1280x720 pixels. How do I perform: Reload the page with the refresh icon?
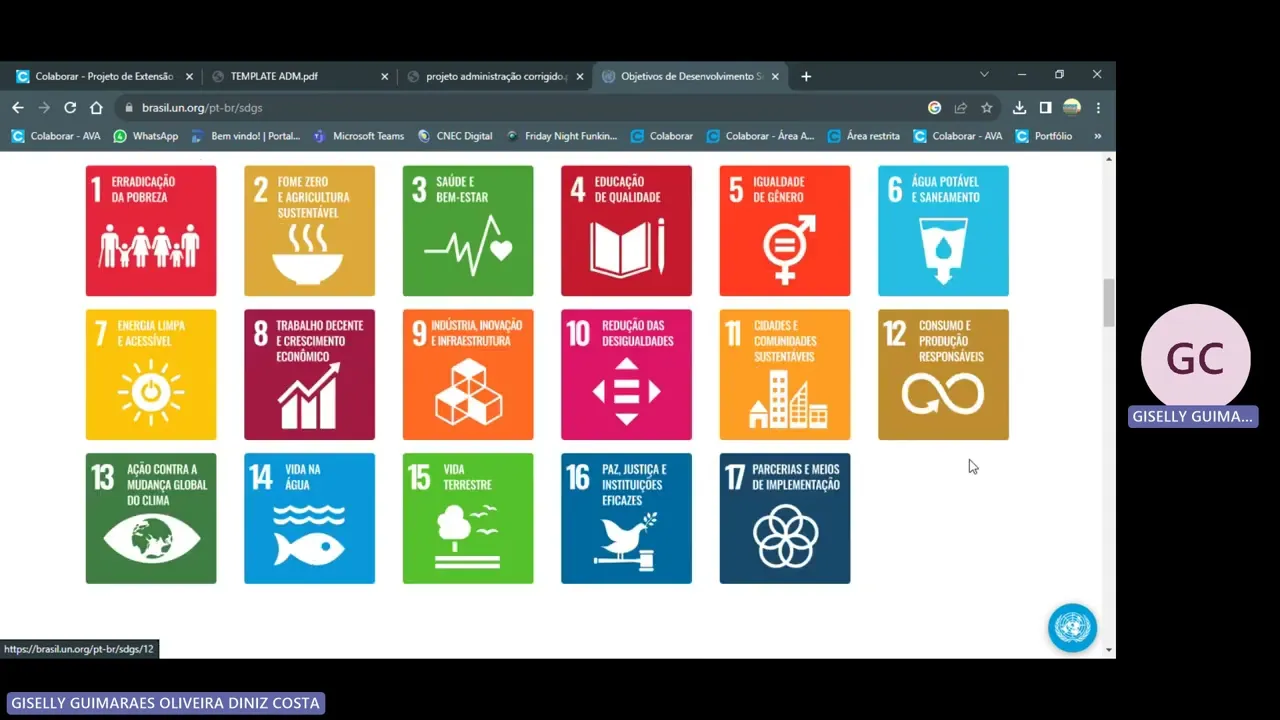click(x=70, y=108)
